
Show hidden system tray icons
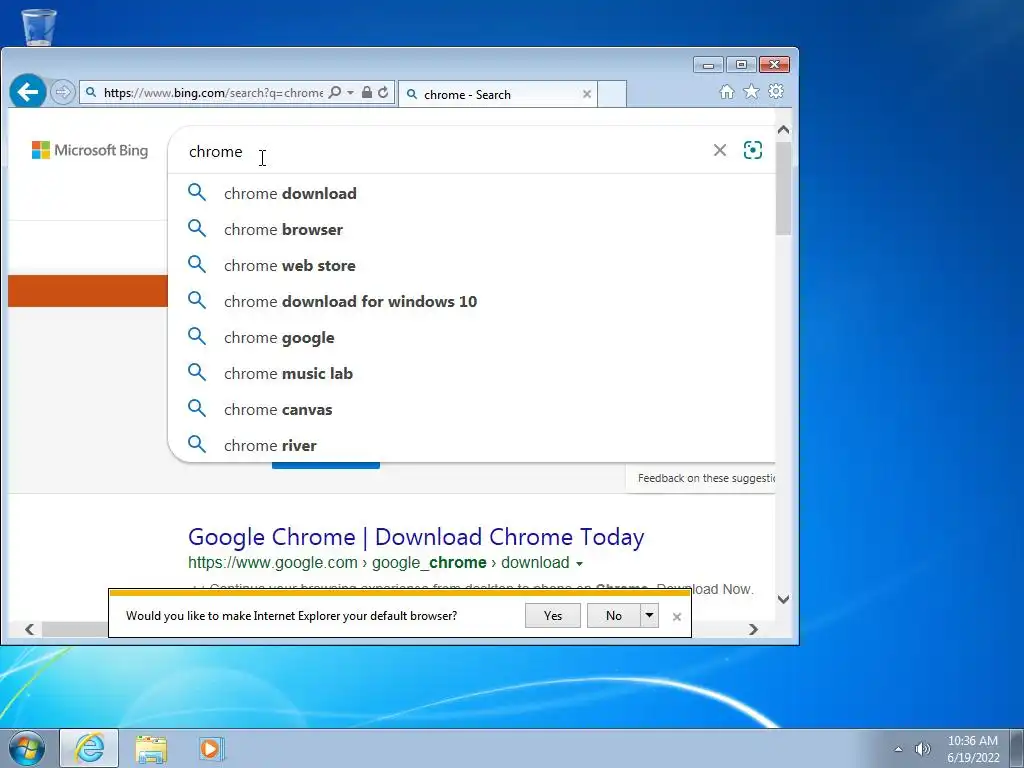coord(898,749)
